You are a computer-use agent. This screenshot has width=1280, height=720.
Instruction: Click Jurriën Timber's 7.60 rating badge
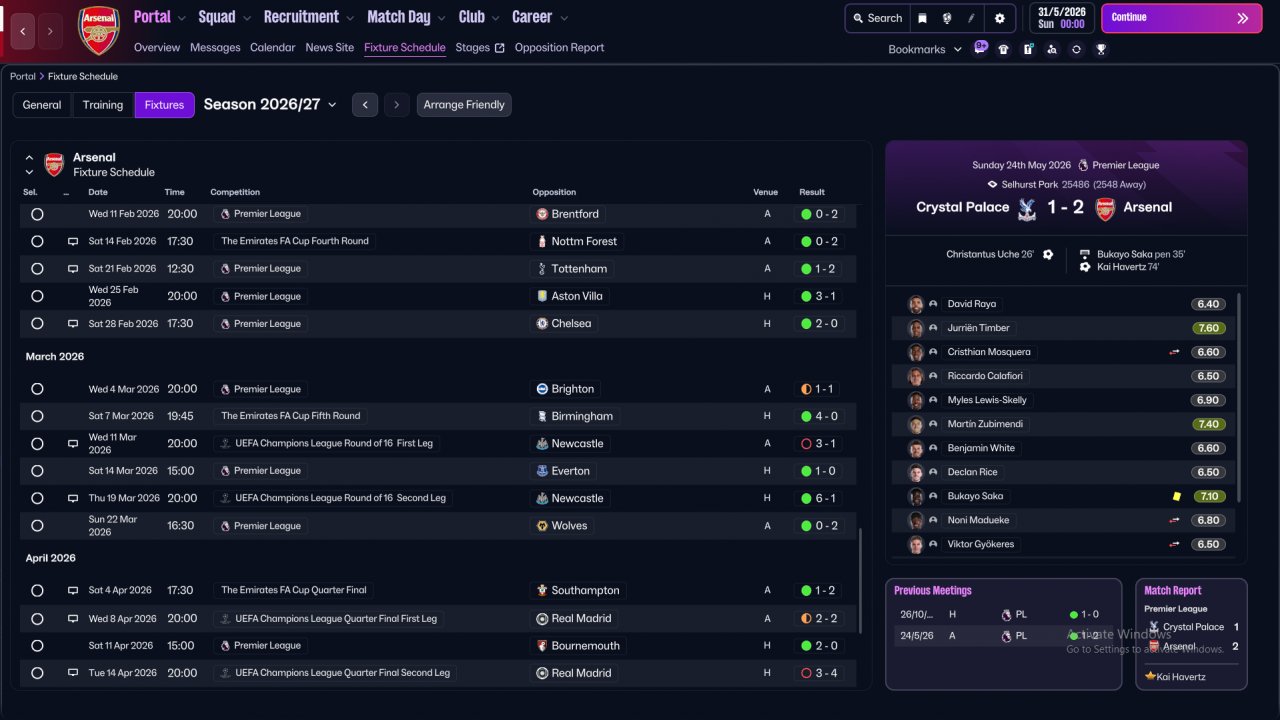(1208, 328)
